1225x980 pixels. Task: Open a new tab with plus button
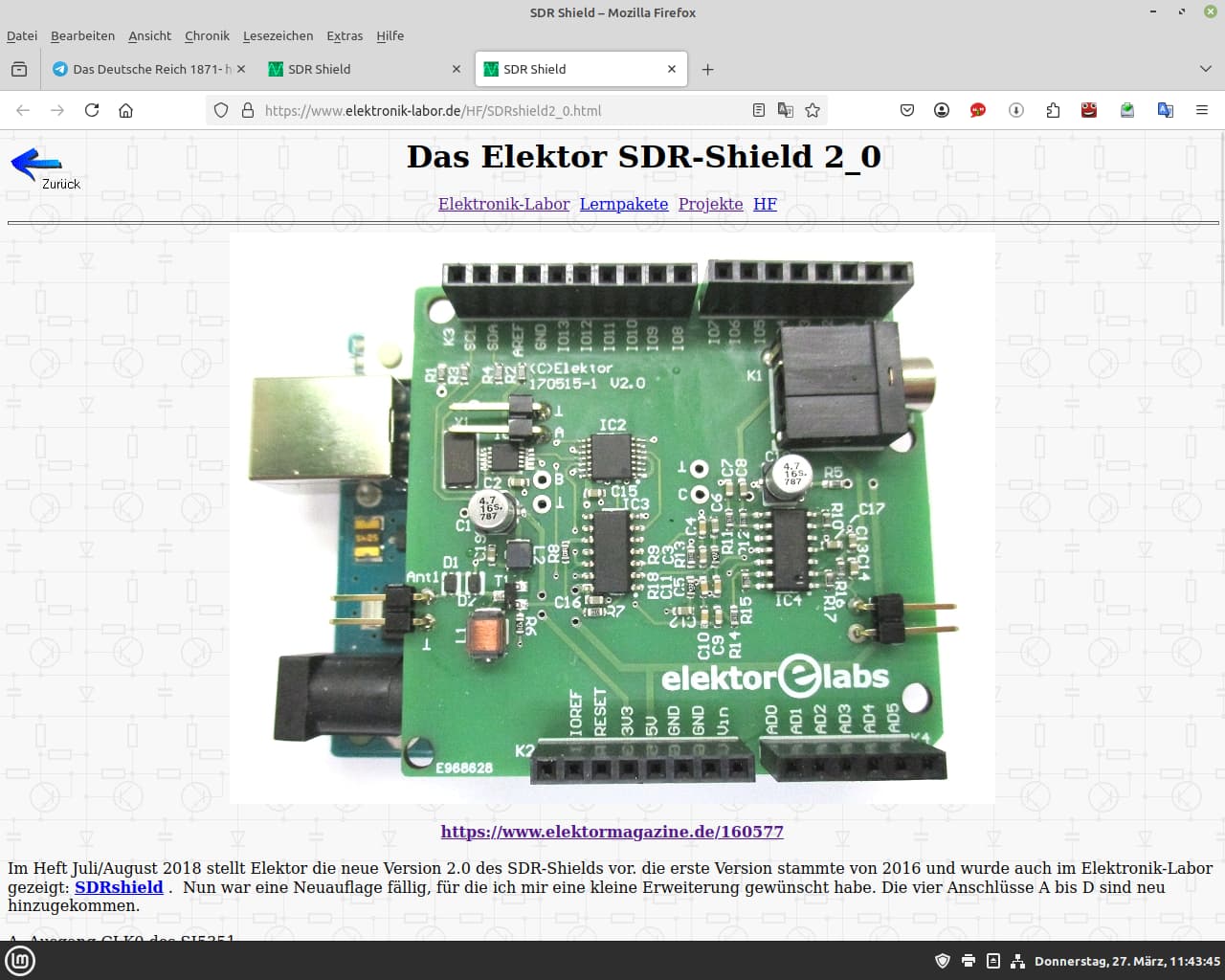point(708,69)
